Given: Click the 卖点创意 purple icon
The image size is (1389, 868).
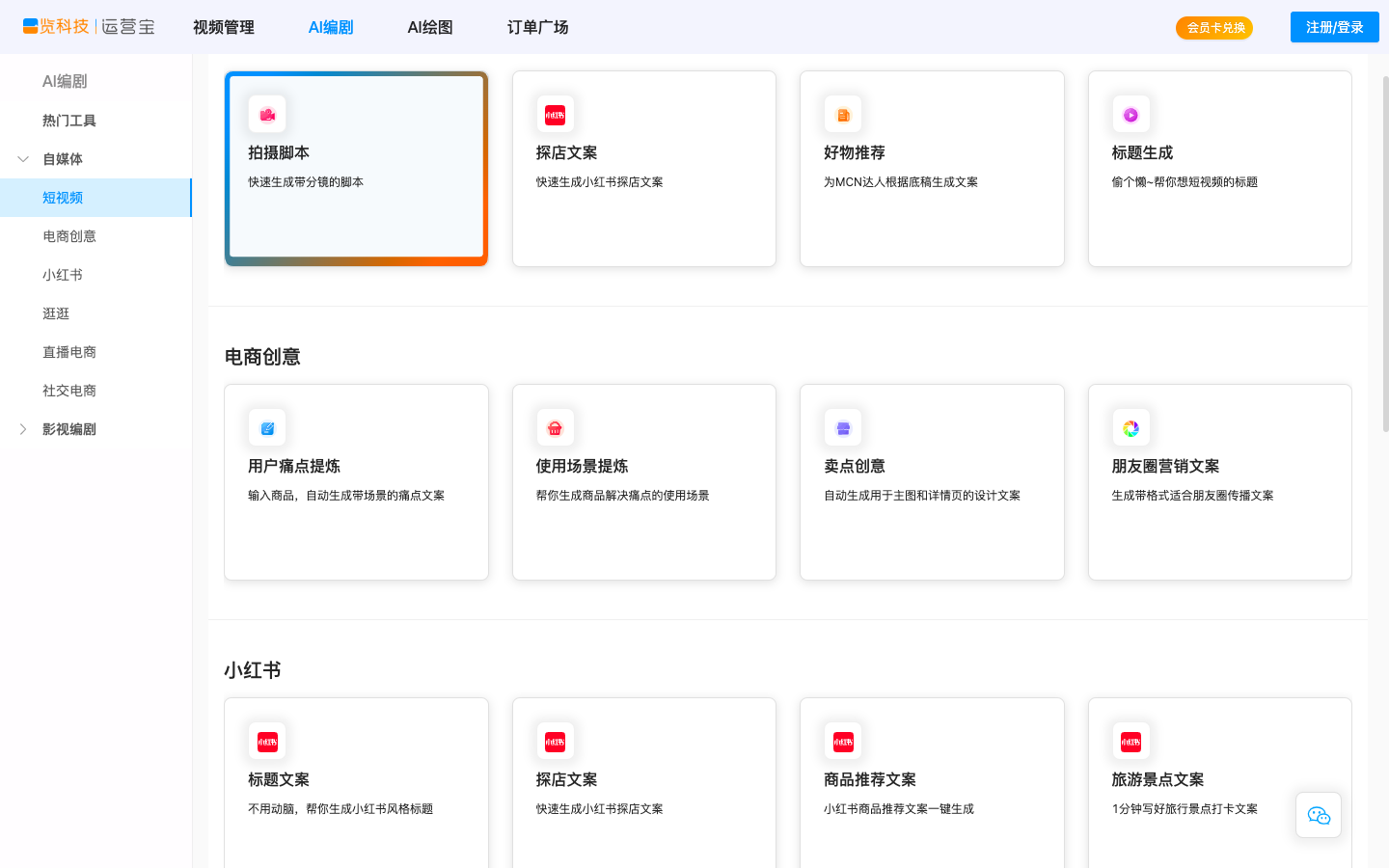Looking at the screenshot, I should [842, 427].
